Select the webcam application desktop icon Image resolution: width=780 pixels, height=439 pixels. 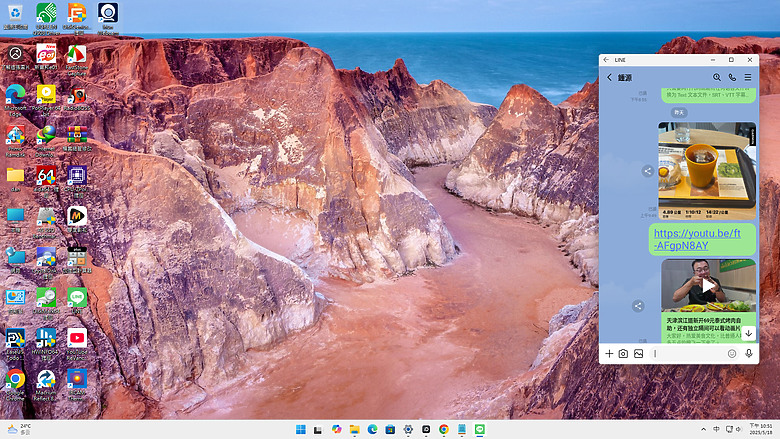(x=107, y=18)
